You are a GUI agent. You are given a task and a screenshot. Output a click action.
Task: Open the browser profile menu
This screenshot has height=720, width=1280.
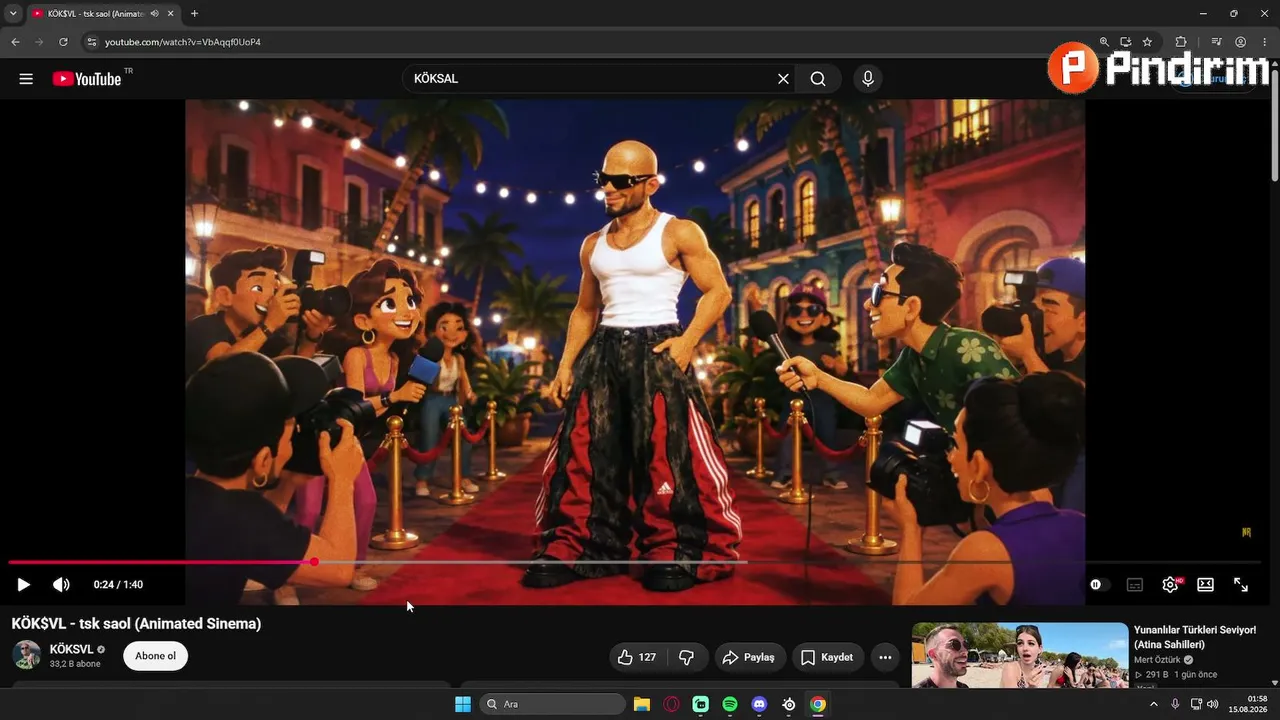[x=1240, y=42]
